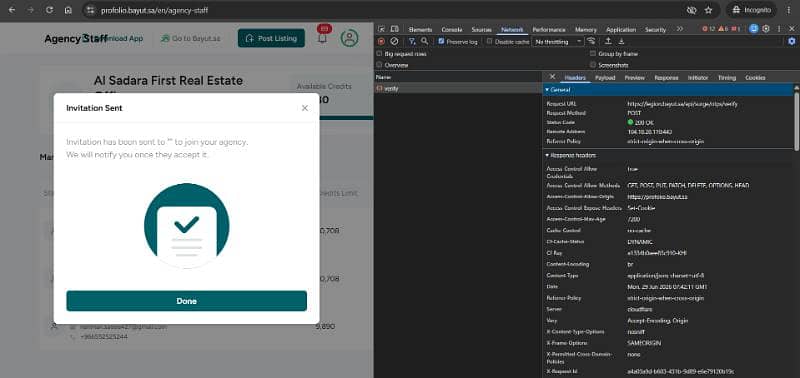Click the tracking protection eye icon
Viewport: 800px width, 378px height.
coord(691,10)
